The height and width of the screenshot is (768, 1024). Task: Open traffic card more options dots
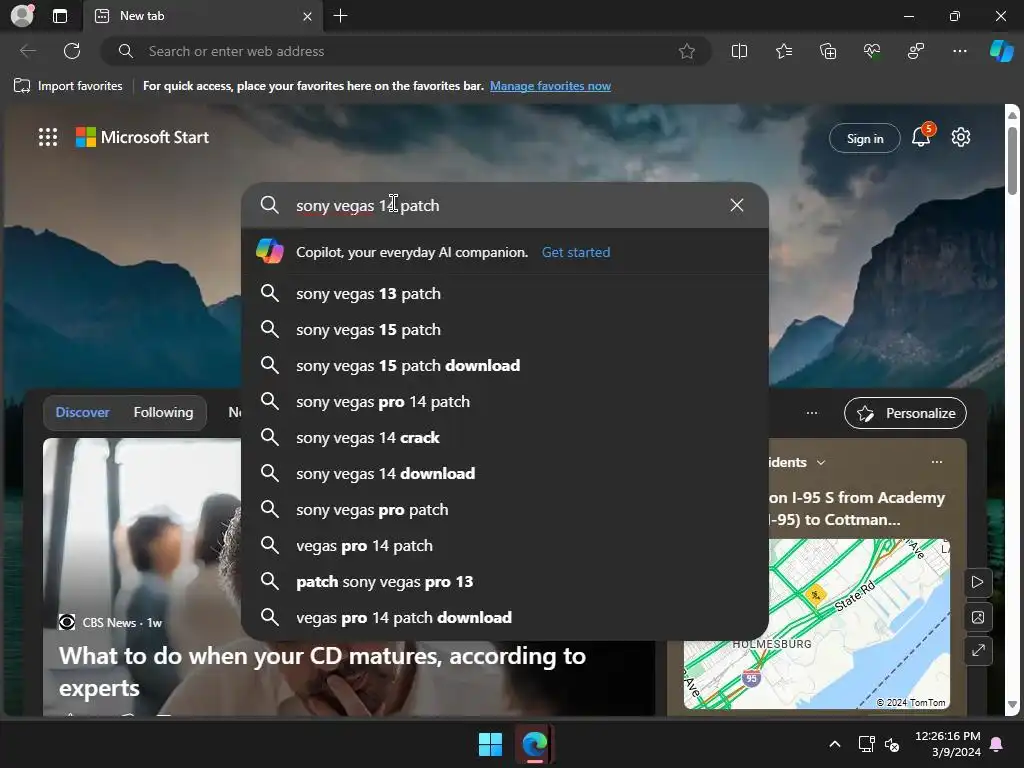point(936,462)
